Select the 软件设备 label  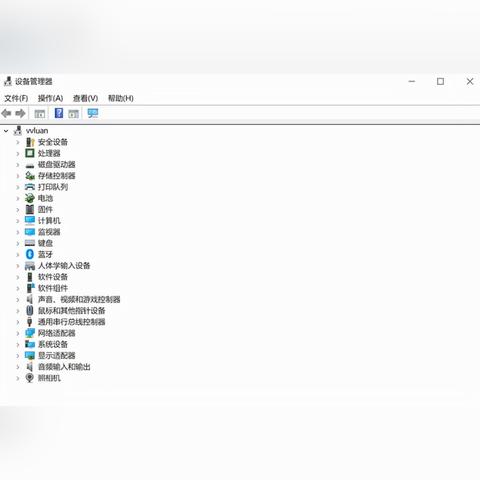(53, 277)
